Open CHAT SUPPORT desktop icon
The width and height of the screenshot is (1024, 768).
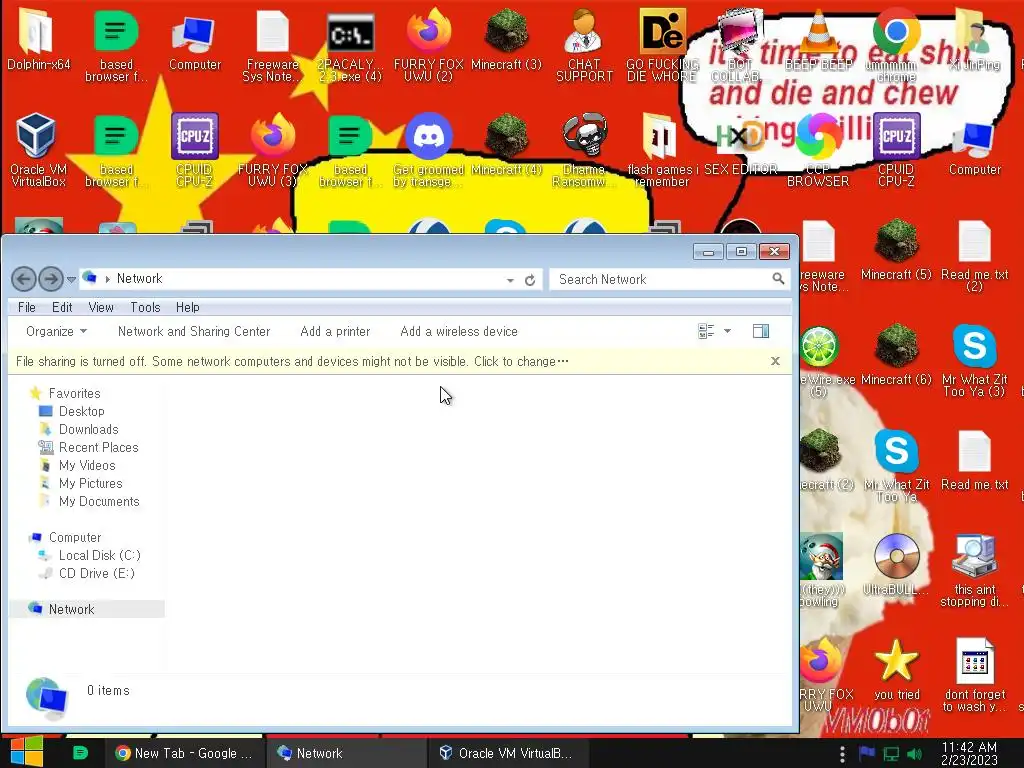584,44
